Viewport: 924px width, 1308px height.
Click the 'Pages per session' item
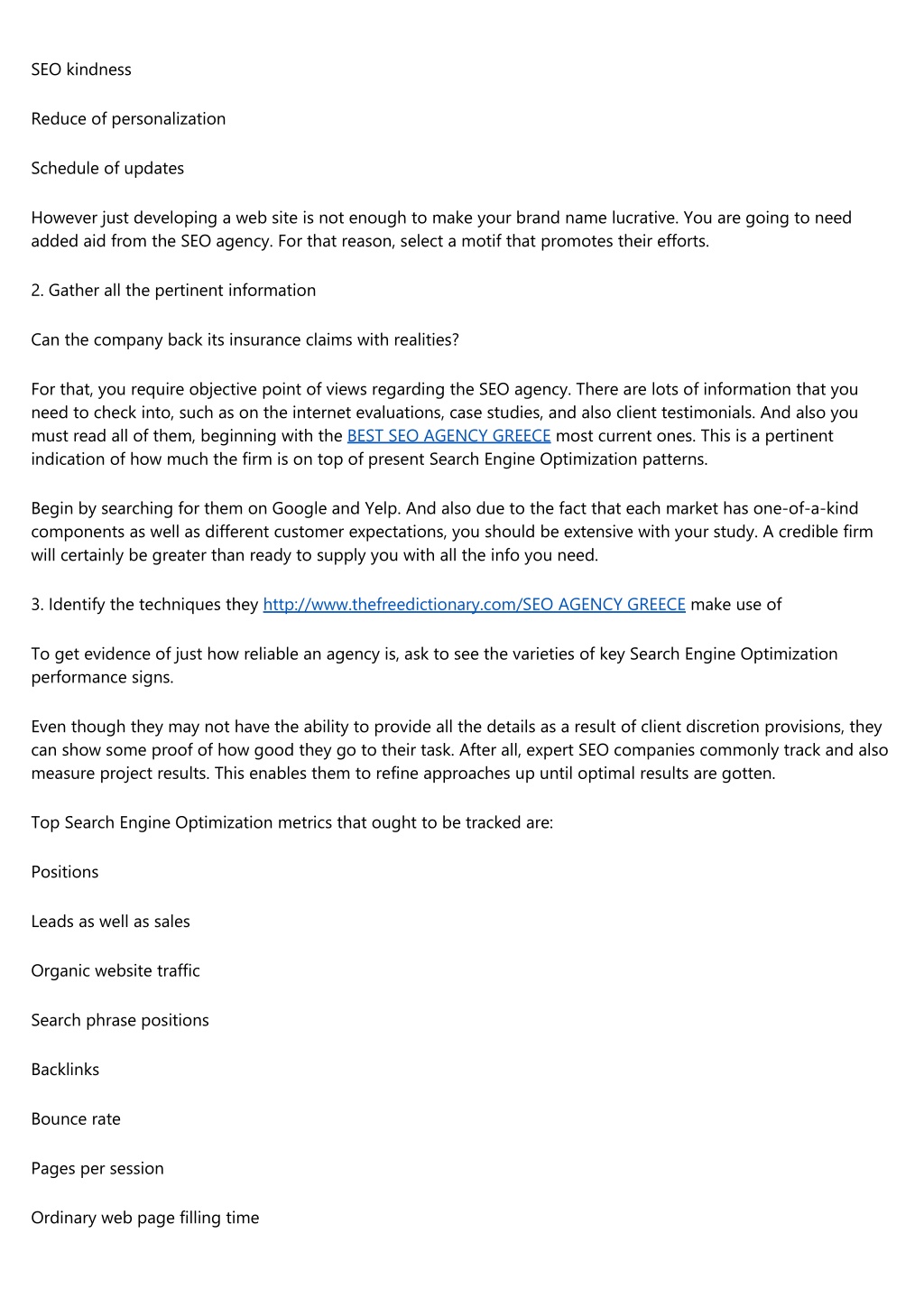click(x=97, y=1169)
